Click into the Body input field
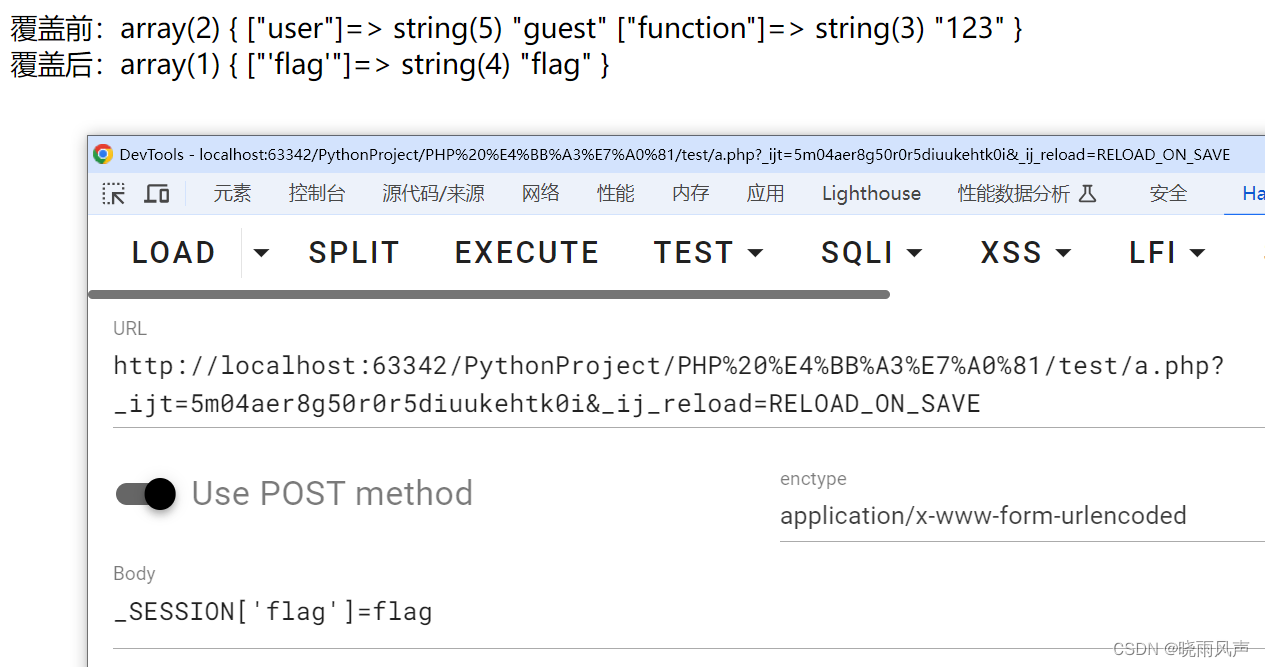Viewport: 1265px width, 667px height. (x=689, y=612)
